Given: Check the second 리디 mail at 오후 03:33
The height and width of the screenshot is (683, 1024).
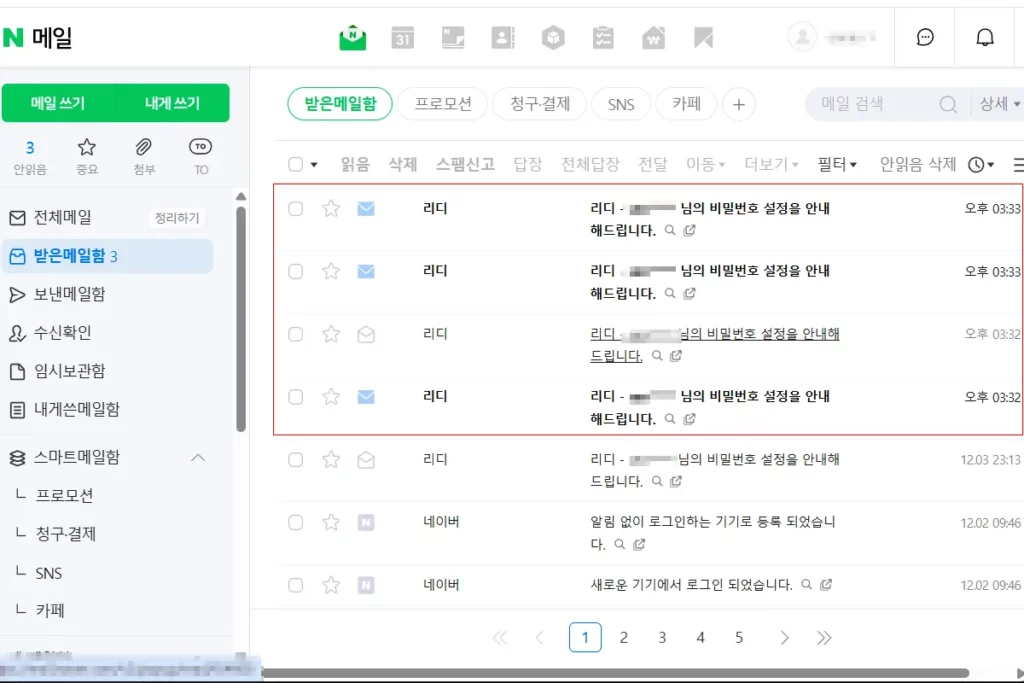Looking at the screenshot, I should [x=296, y=271].
